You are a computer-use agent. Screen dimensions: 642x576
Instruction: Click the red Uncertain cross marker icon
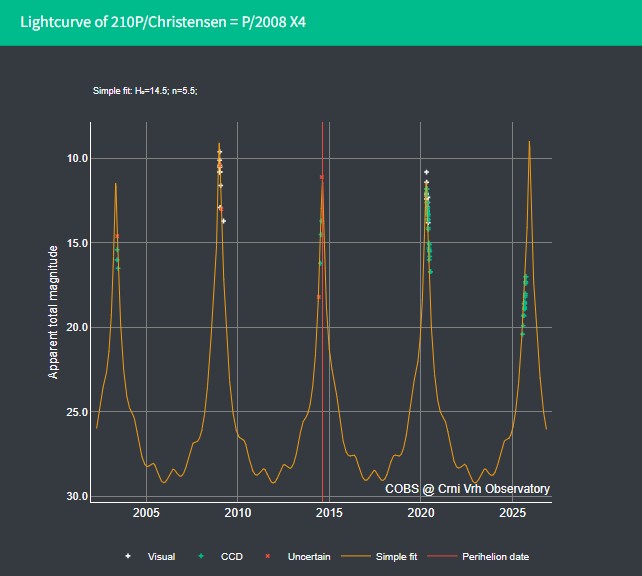pos(268,556)
